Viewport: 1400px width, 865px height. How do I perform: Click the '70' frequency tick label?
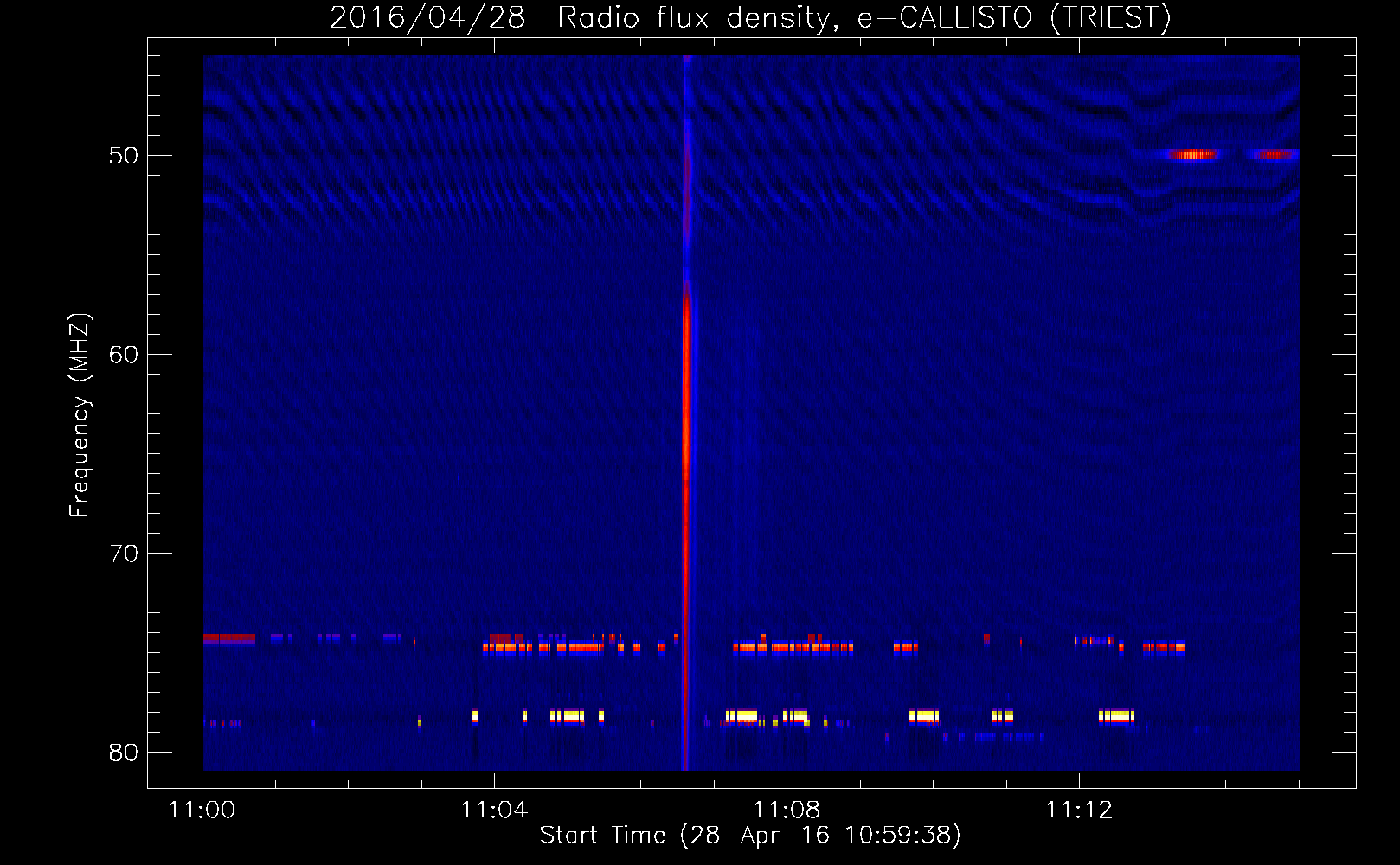click(x=124, y=554)
